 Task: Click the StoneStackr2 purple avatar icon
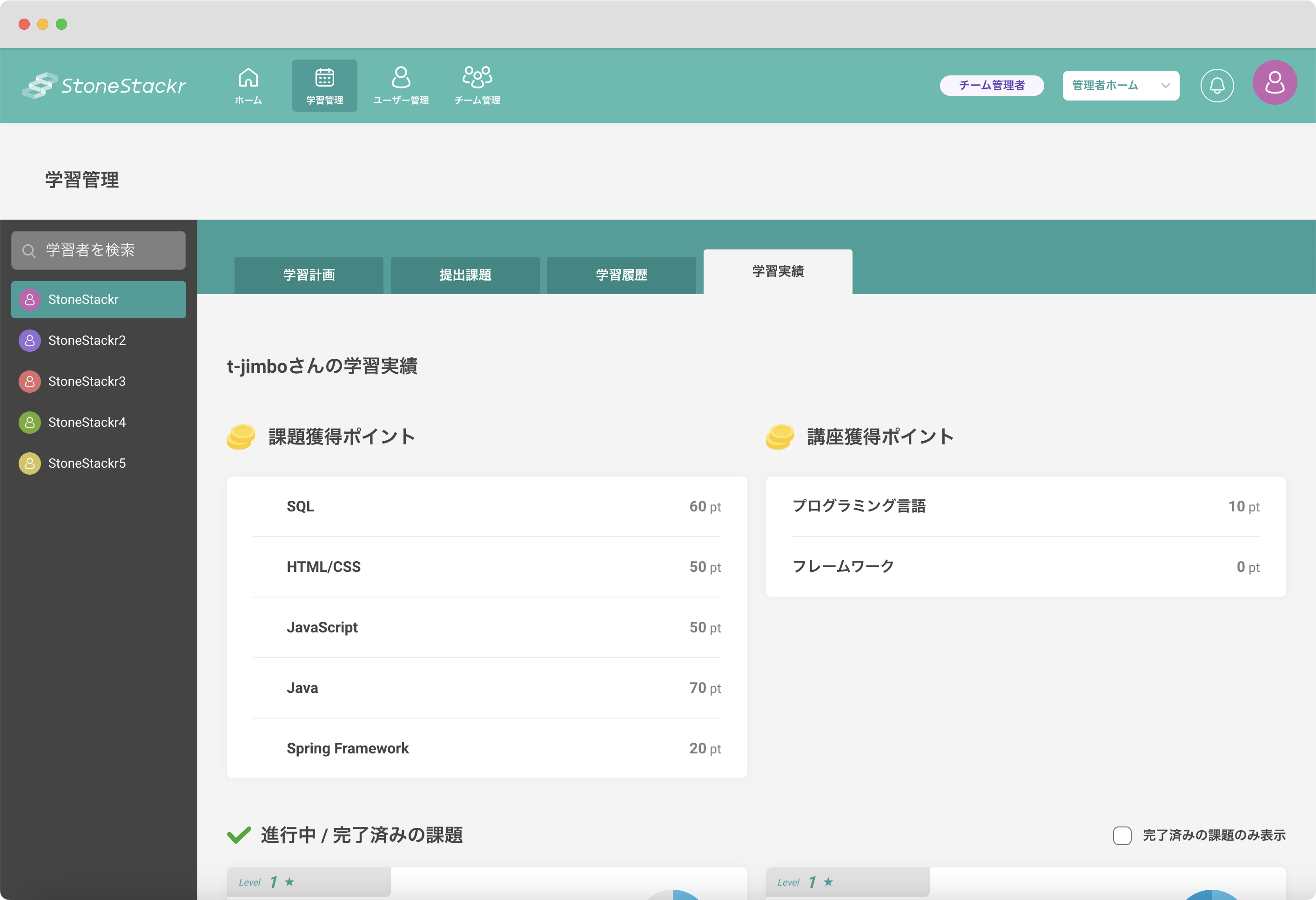coord(29,340)
